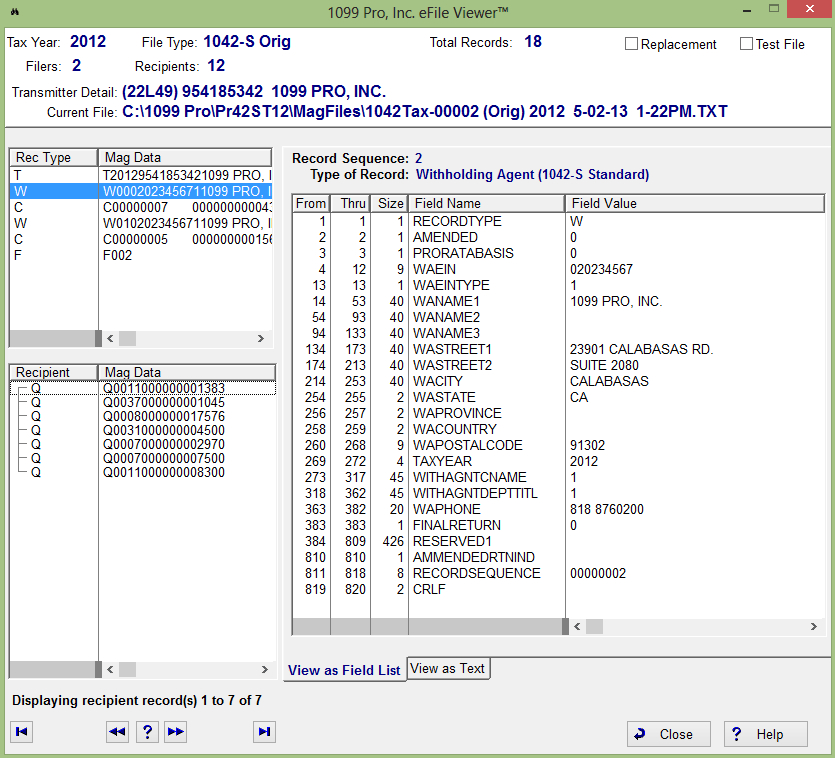835x758 pixels.
Task: Jump to first recipient record page
Action: 21,733
